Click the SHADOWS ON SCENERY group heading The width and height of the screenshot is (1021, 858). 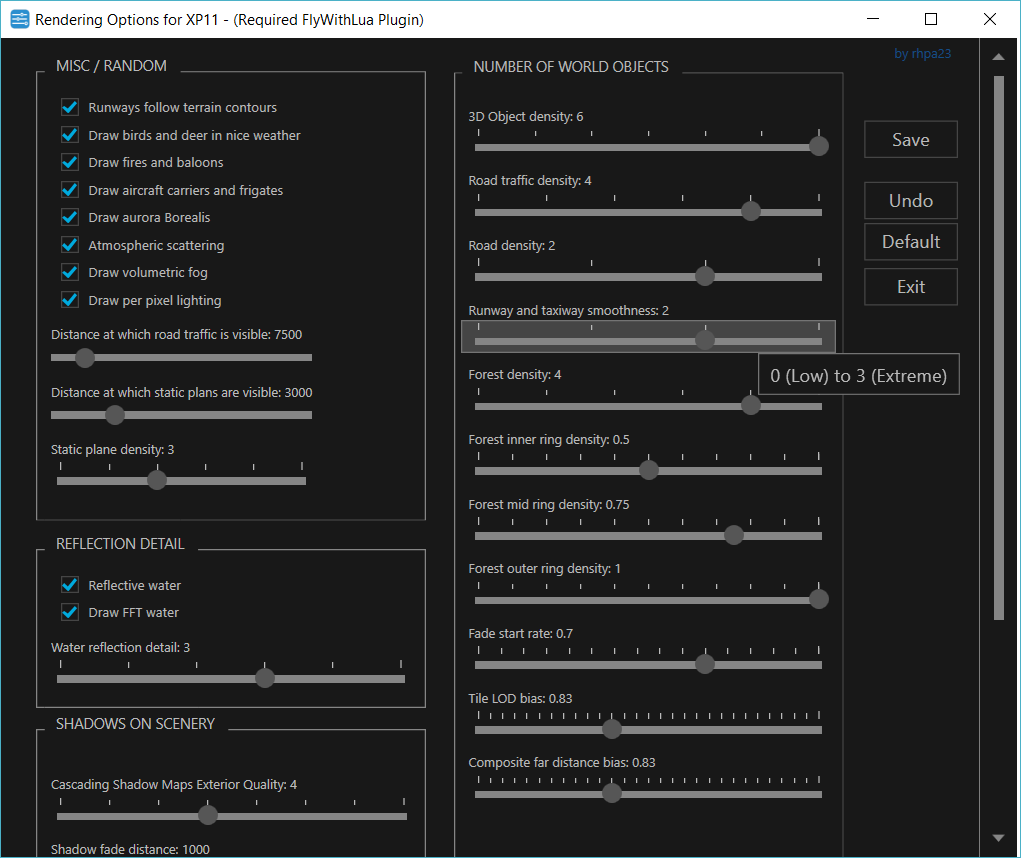135,724
